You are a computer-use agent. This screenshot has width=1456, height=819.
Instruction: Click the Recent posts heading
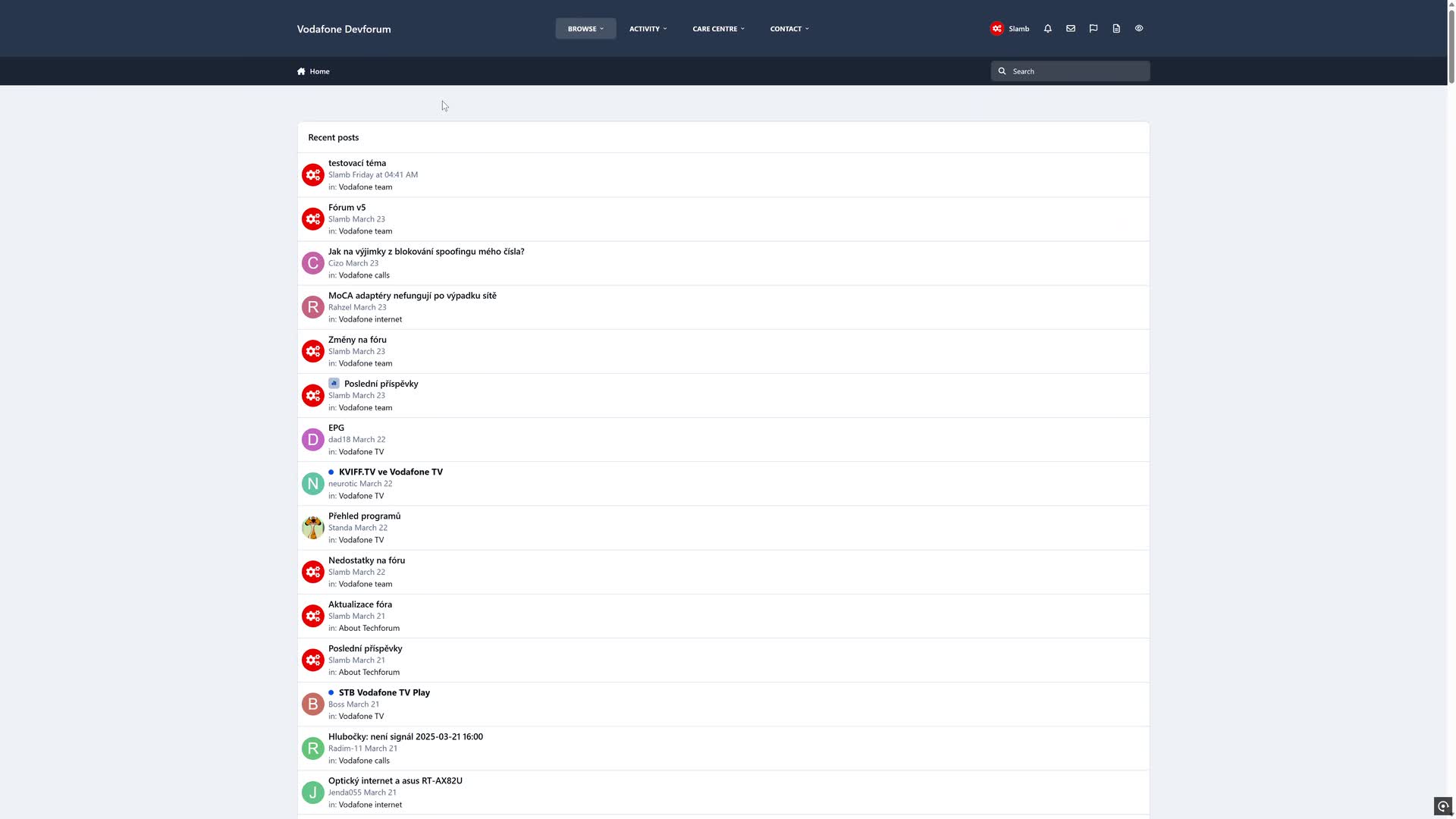point(334,137)
